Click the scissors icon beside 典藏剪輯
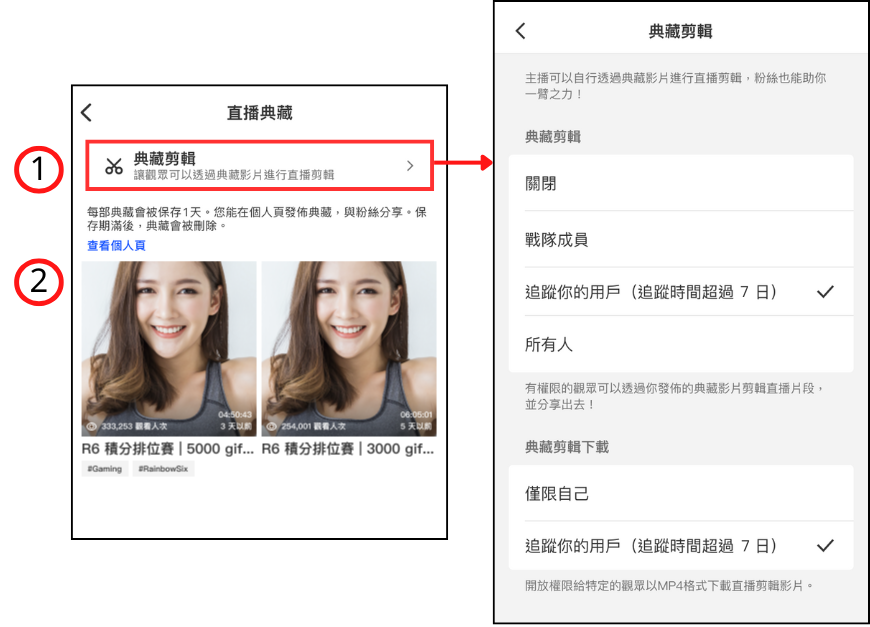Screen dimensions: 870x627 point(114,166)
